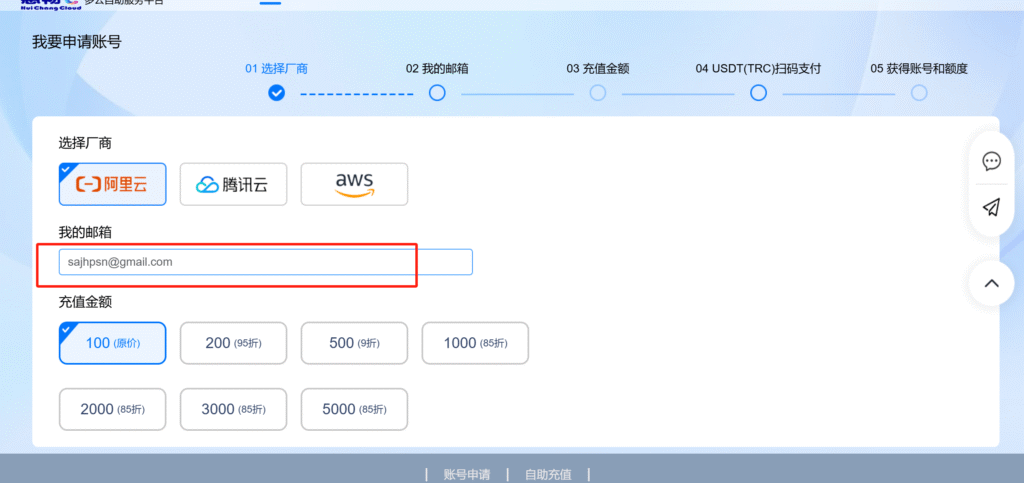Image resolution: width=1024 pixels, height=483 pixels.
Task: Choose the 1000 (85折) recharge amount
Action: tap(475, 343)
